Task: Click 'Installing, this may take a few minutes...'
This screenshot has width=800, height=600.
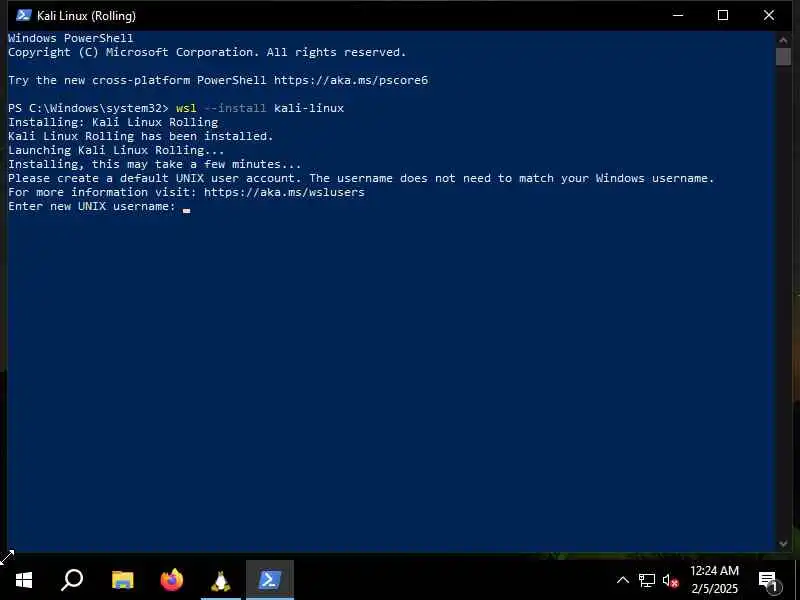Action: pyautogui.click(x=155, y=164)
